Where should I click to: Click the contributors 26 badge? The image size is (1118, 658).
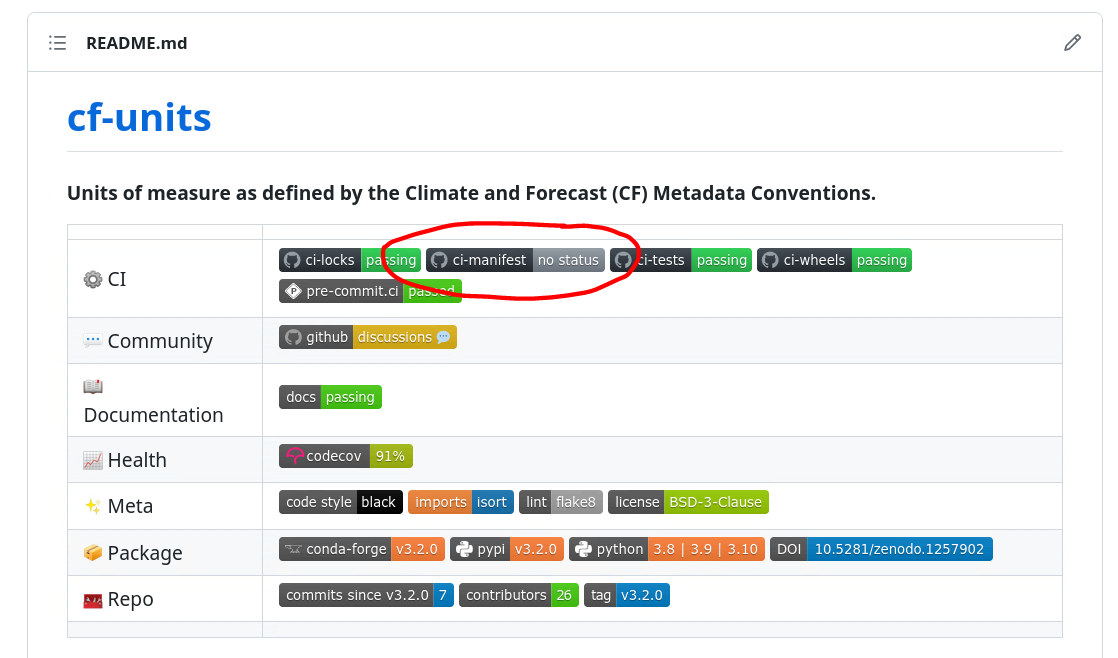tap(518, 595)
